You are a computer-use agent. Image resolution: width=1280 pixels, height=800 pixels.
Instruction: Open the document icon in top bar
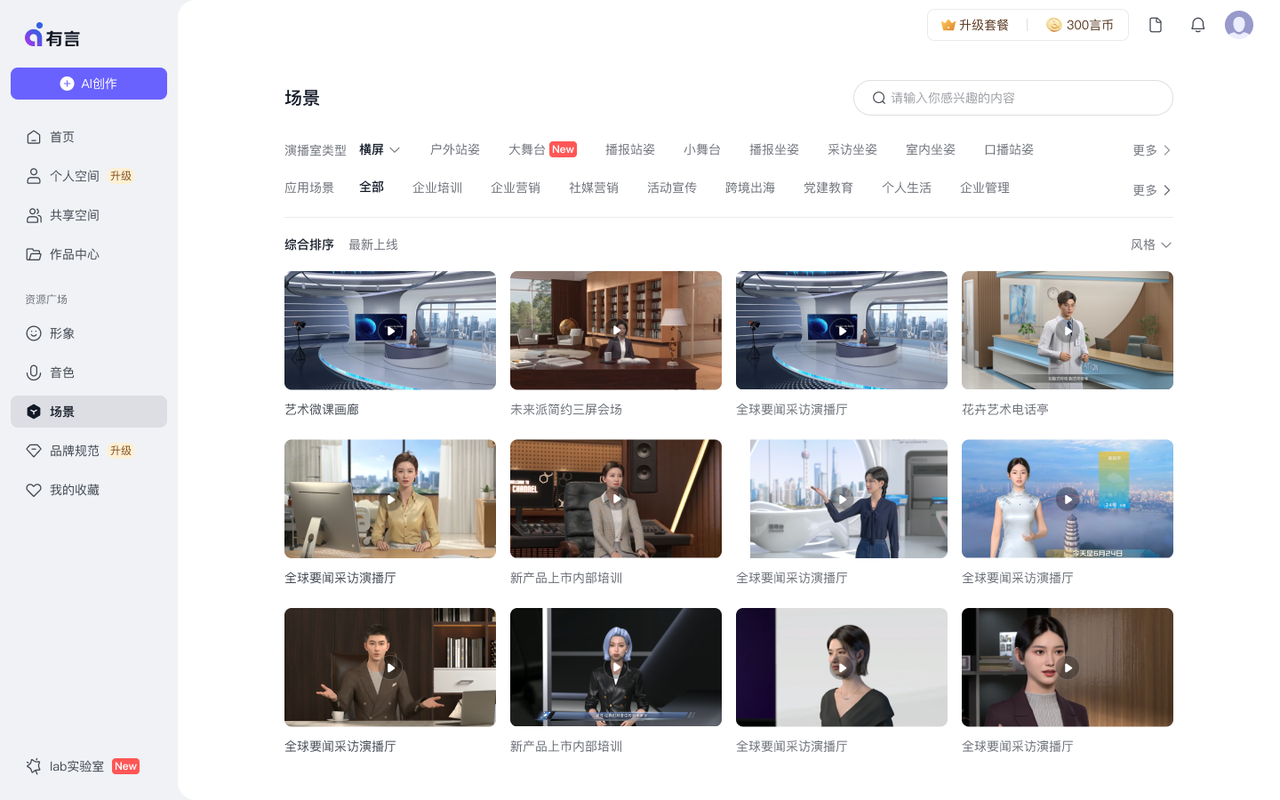pyautogui.click(x=1155, y=25)
